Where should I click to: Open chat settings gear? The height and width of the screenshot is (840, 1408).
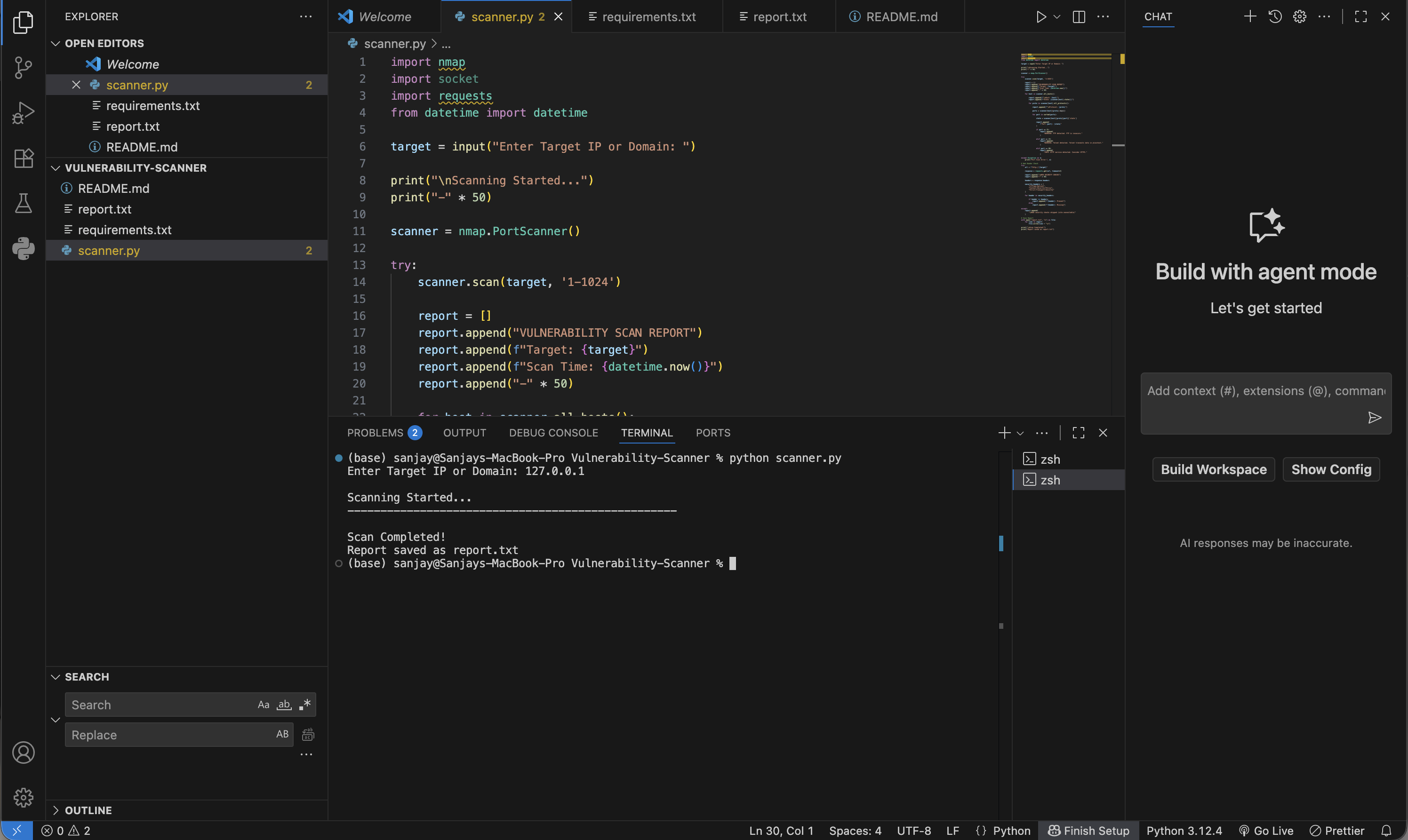pyautogui.click(x=1300, y=16)
